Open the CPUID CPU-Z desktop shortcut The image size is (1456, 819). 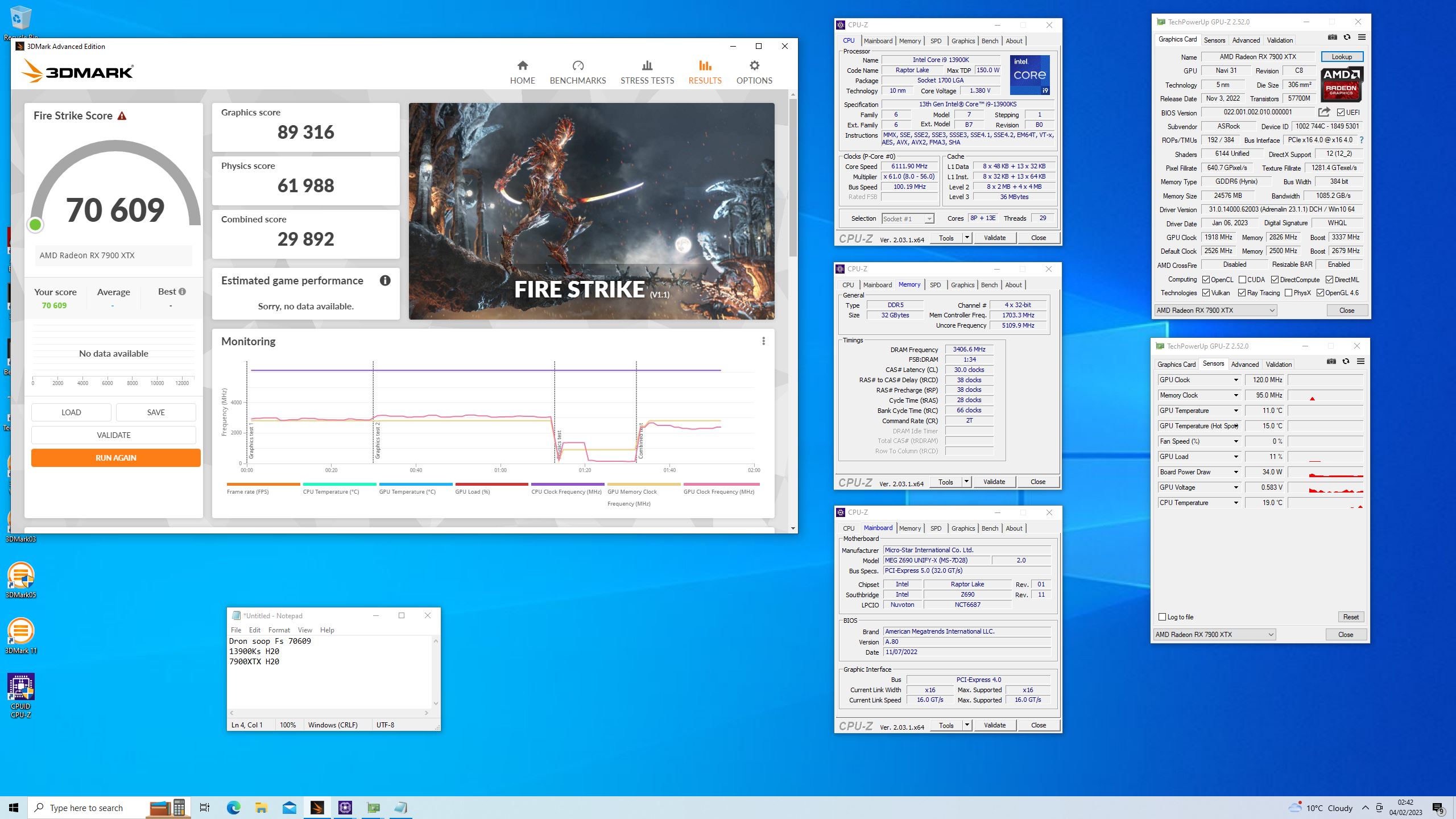(20, 695)
